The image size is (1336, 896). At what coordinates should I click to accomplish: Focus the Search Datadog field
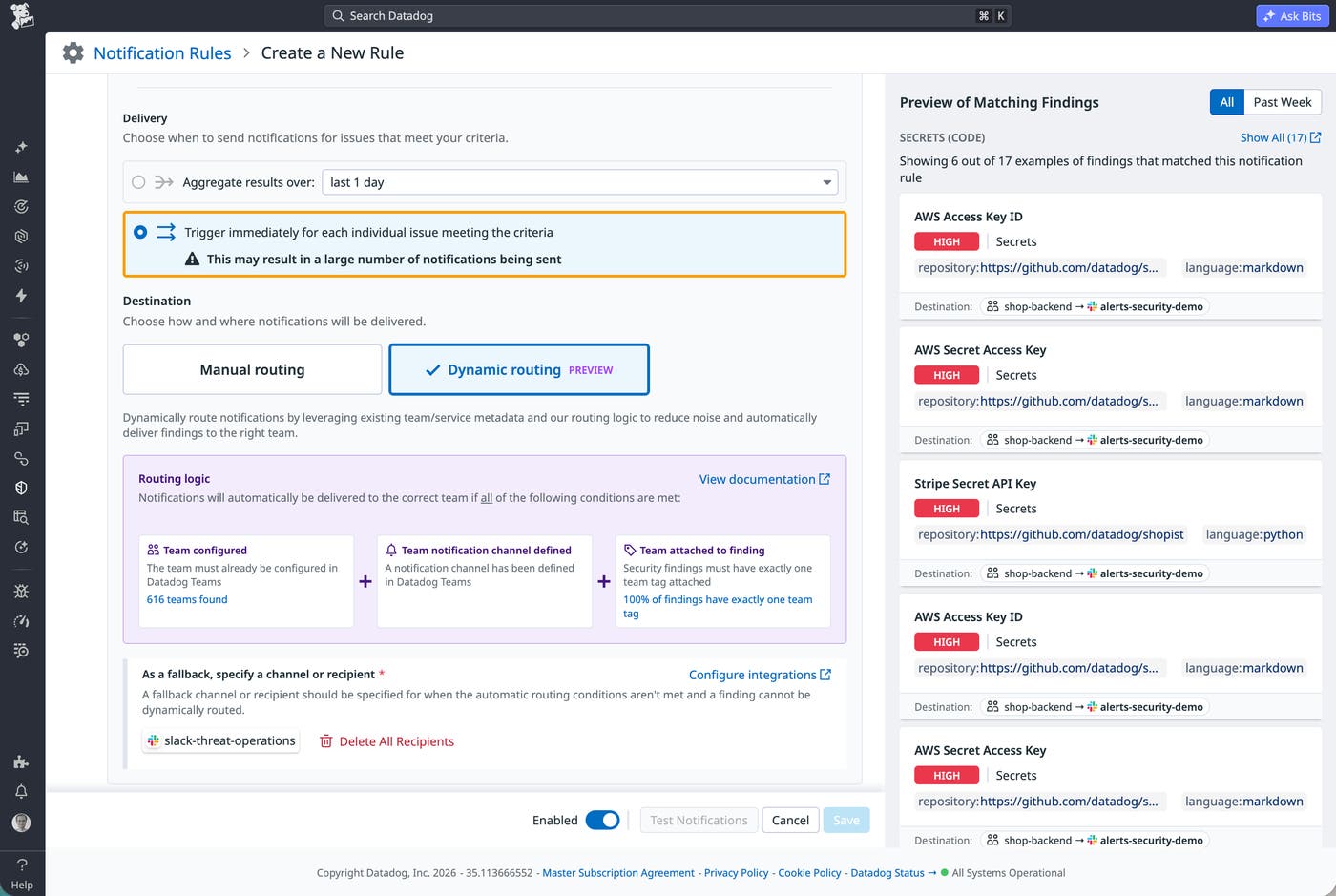668,16
